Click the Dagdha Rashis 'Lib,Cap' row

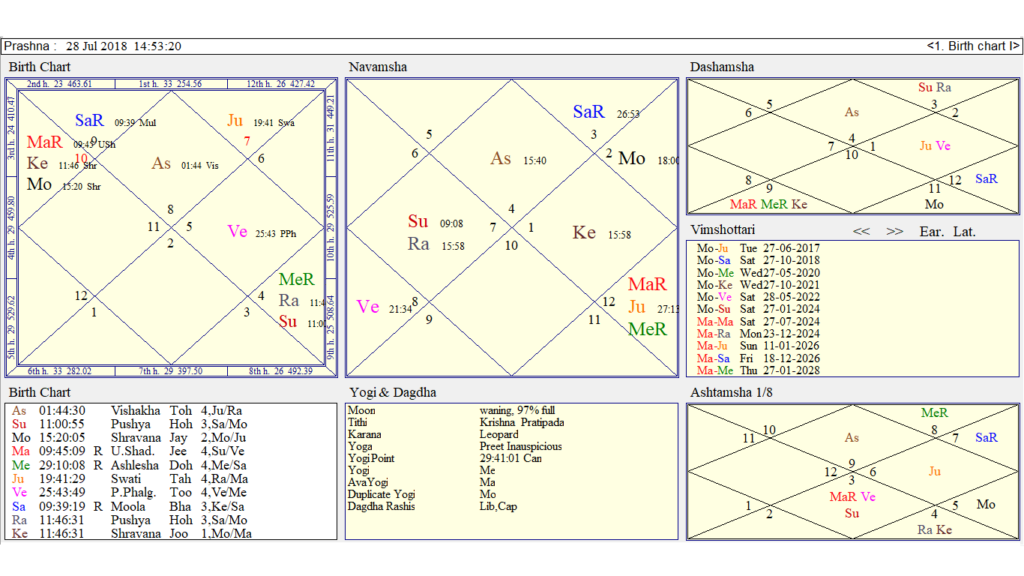pyautogui.click(x=432, y=506)
